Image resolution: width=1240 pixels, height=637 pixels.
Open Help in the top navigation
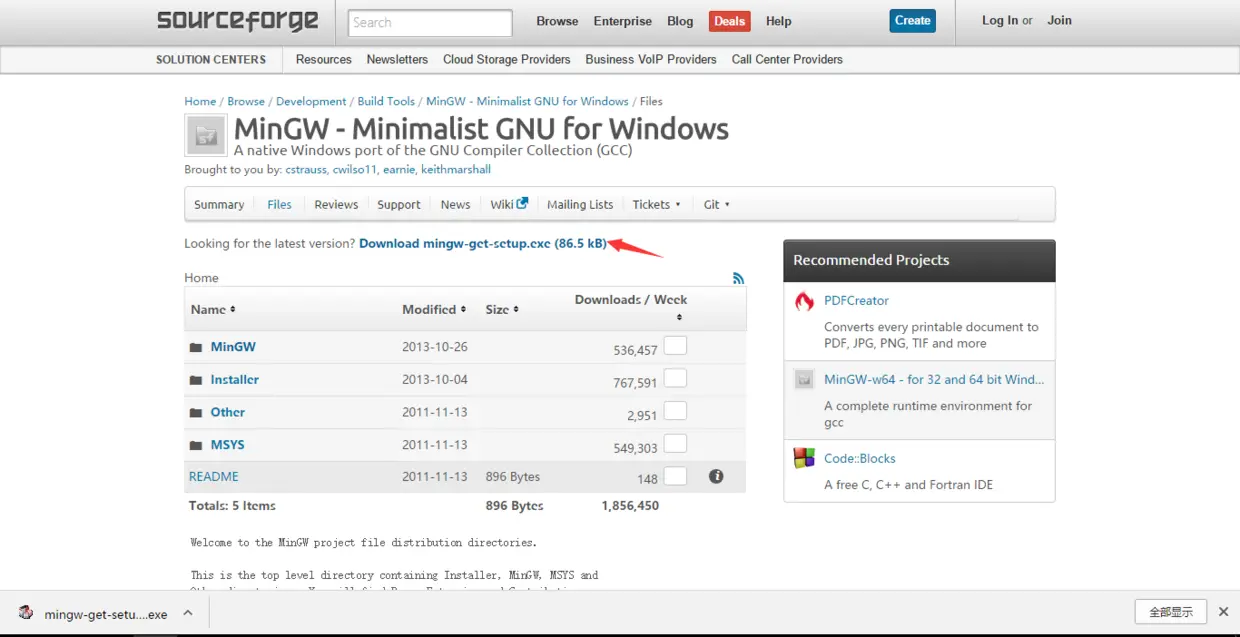click(778, 21)
